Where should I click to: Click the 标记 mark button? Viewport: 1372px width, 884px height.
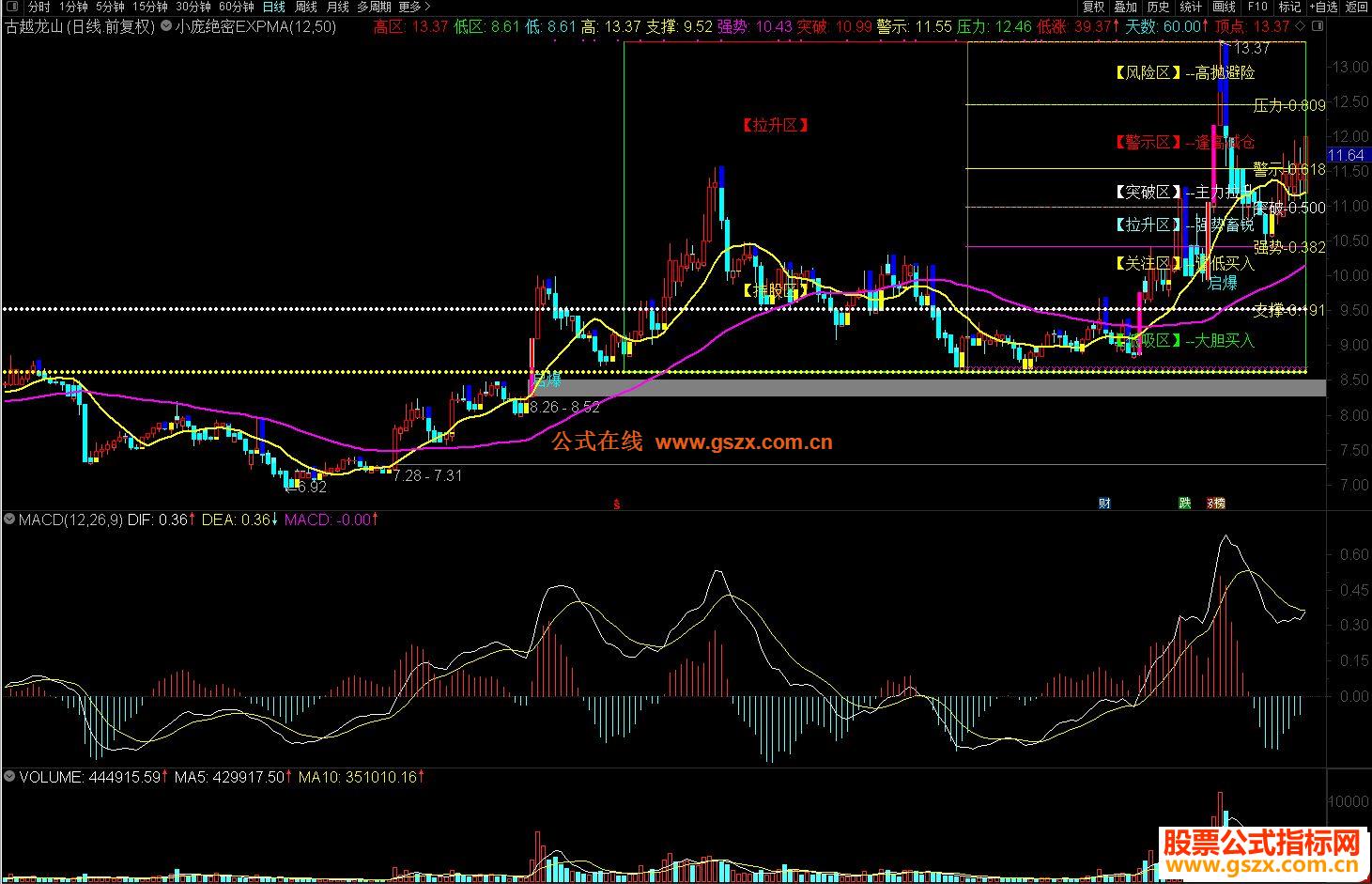[1290, 7]
